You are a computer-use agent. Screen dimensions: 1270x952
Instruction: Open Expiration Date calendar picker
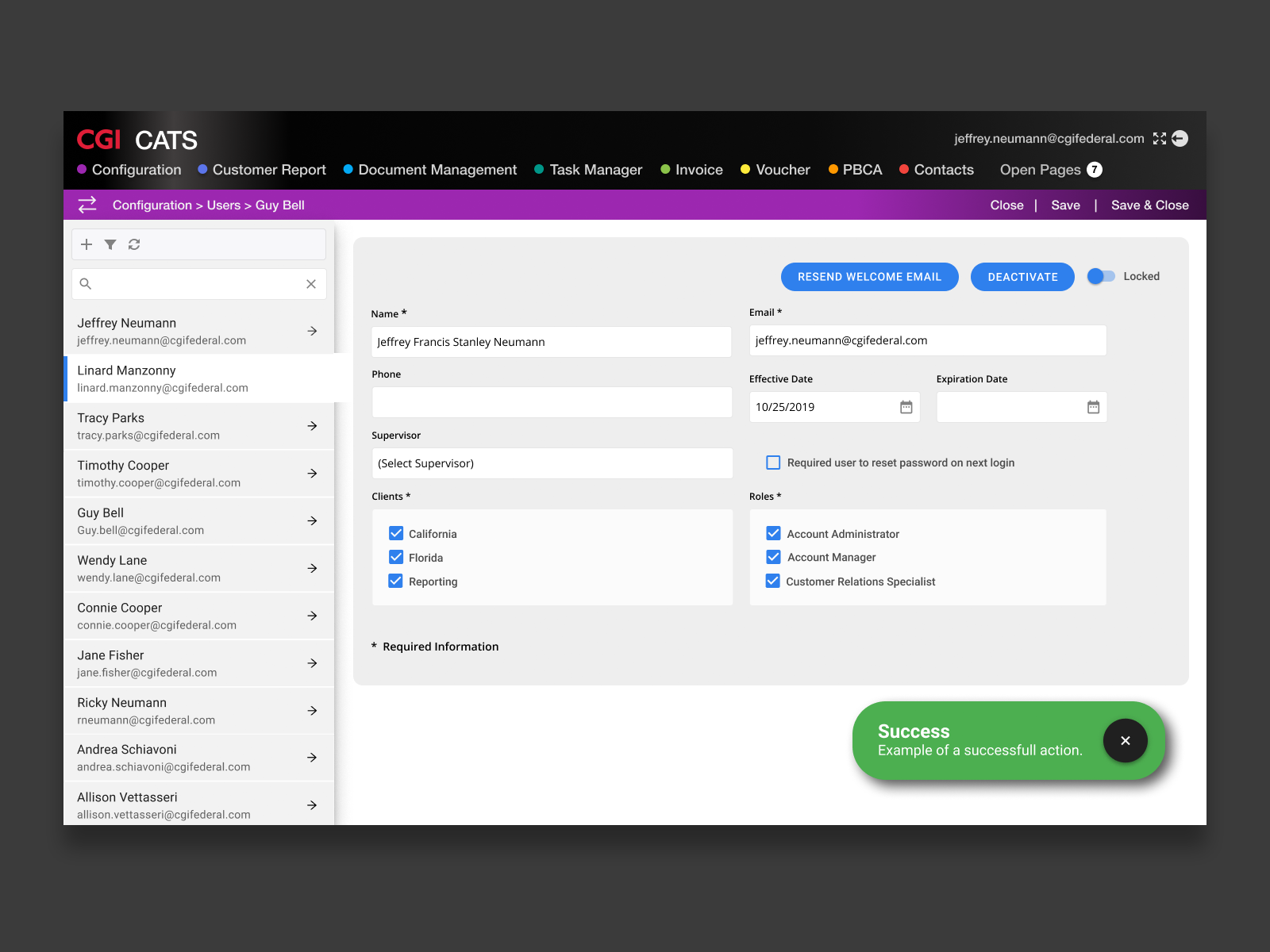[x=1093, y=407]
